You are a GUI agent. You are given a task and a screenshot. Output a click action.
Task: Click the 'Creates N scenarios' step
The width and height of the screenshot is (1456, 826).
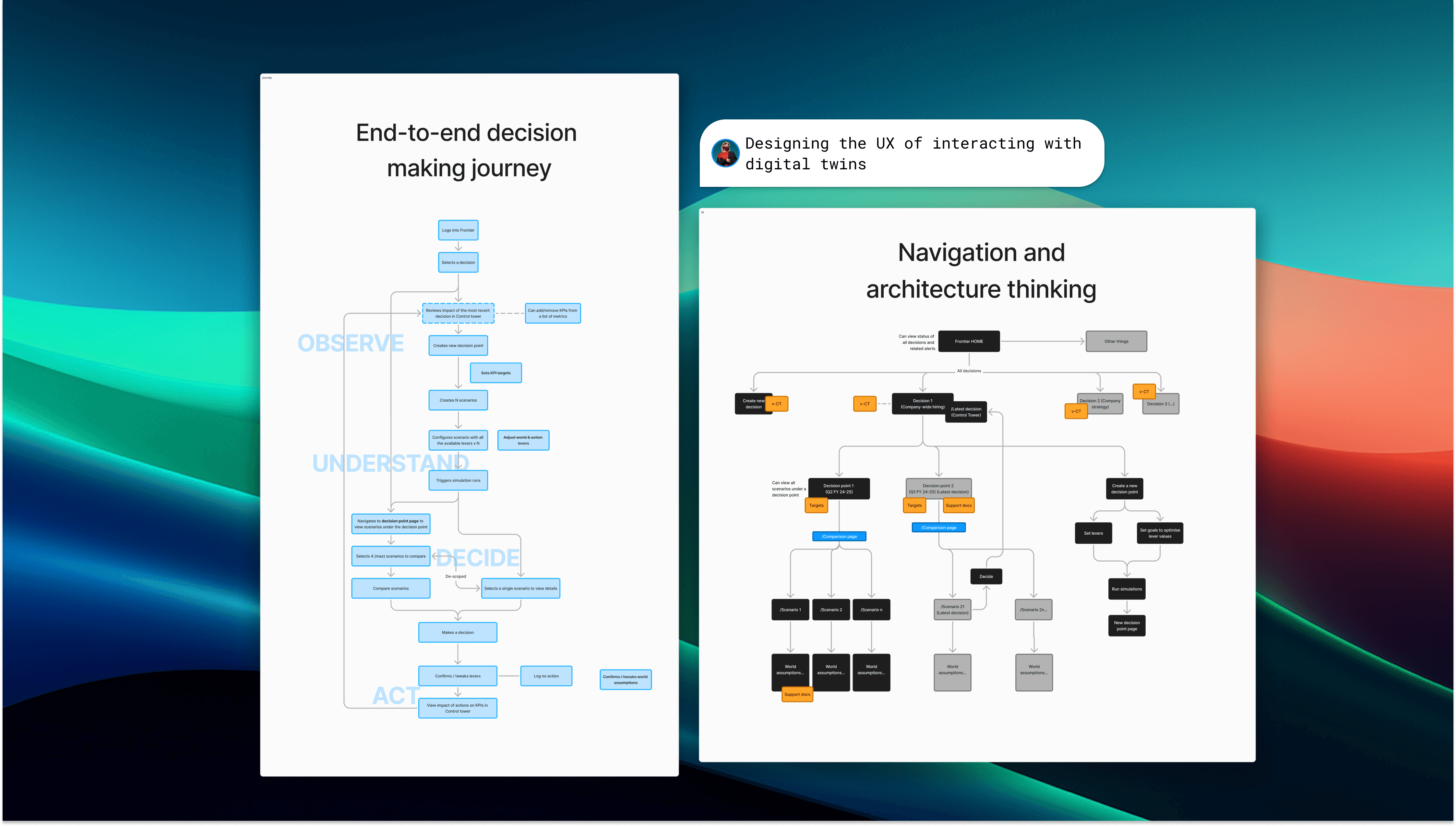coord(458,400)
